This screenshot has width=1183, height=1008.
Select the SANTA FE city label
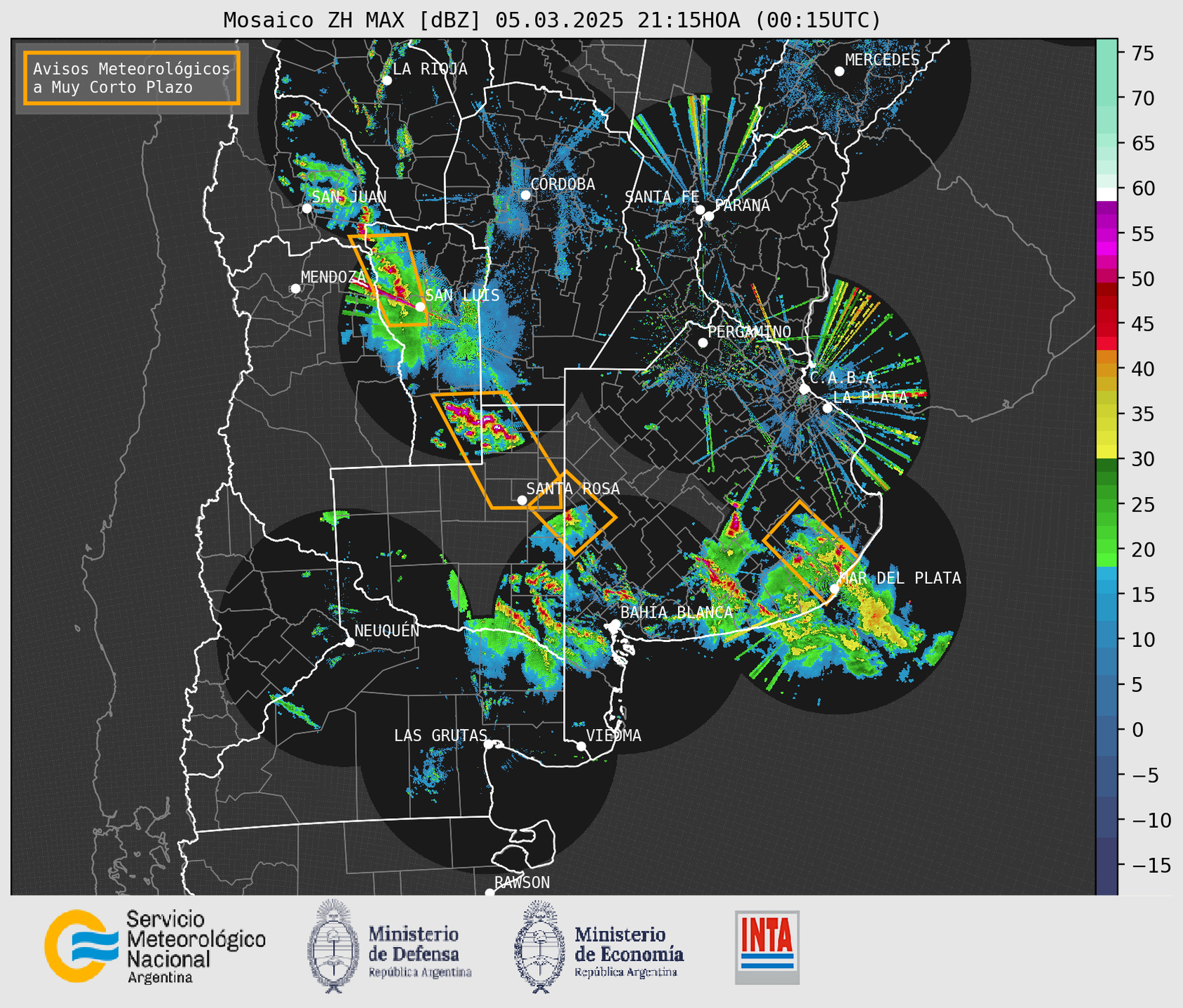coord(662,197)
